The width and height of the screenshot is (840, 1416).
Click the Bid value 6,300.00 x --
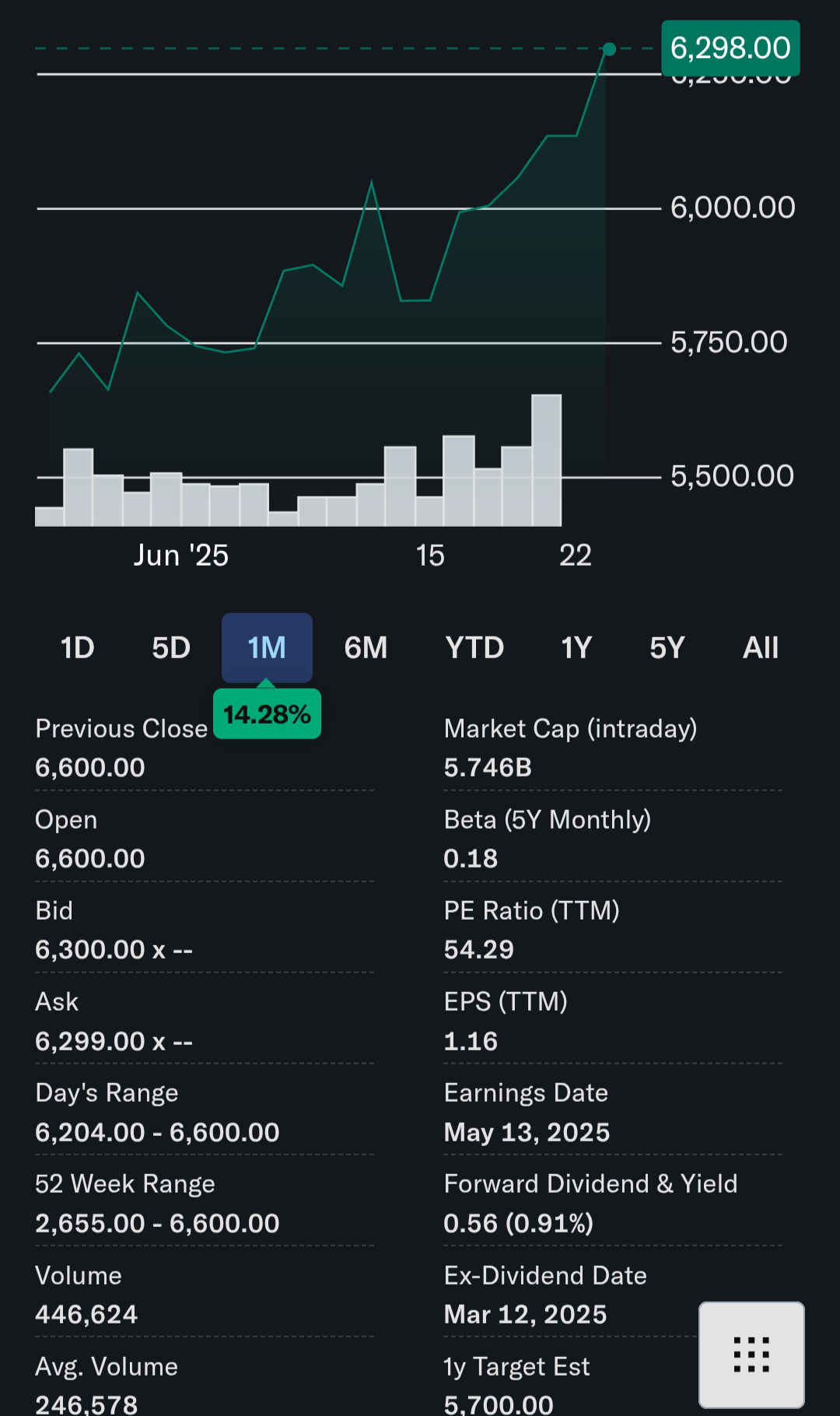(x=114, y=950)
